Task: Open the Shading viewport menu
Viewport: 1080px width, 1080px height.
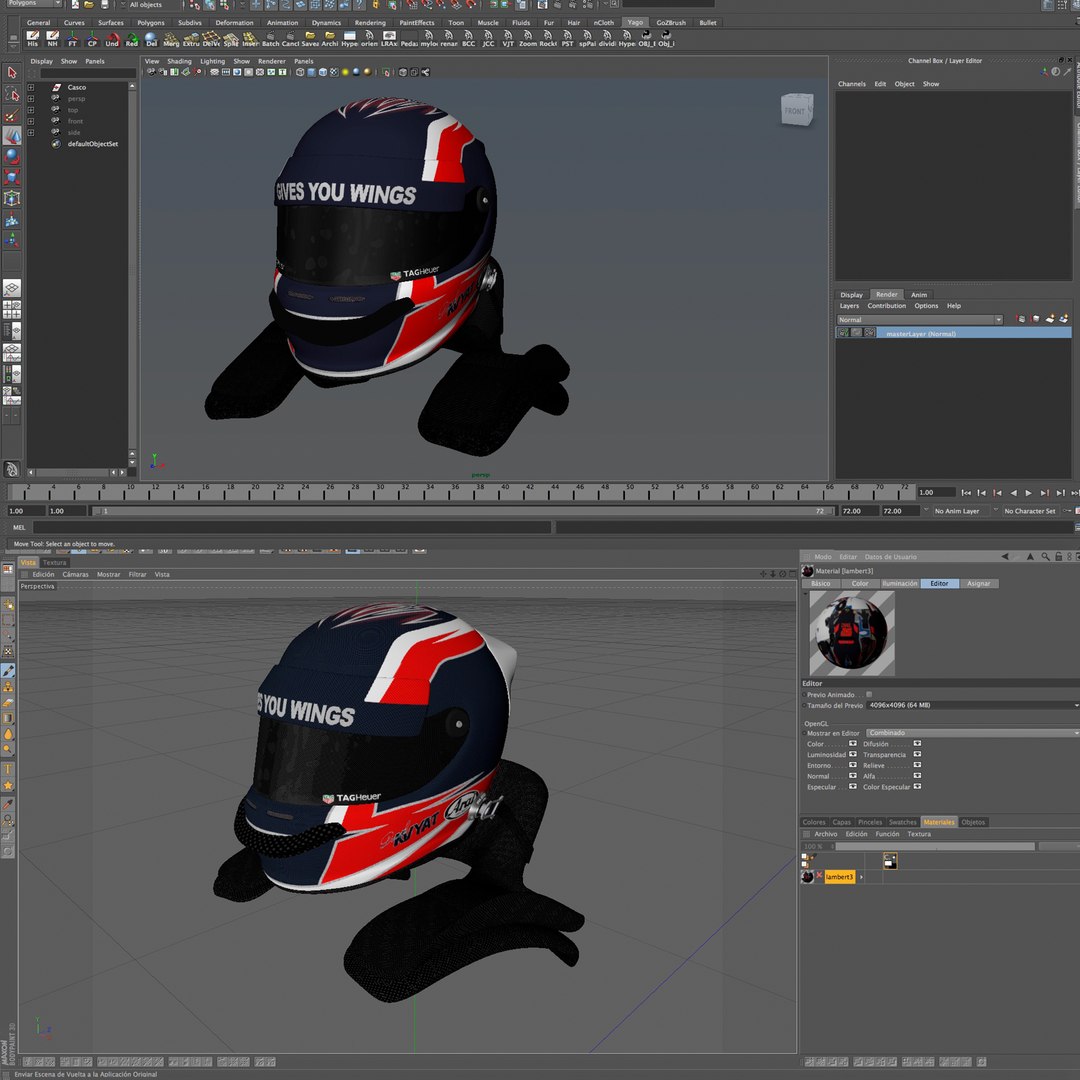Action: click(x=179, y=61)
